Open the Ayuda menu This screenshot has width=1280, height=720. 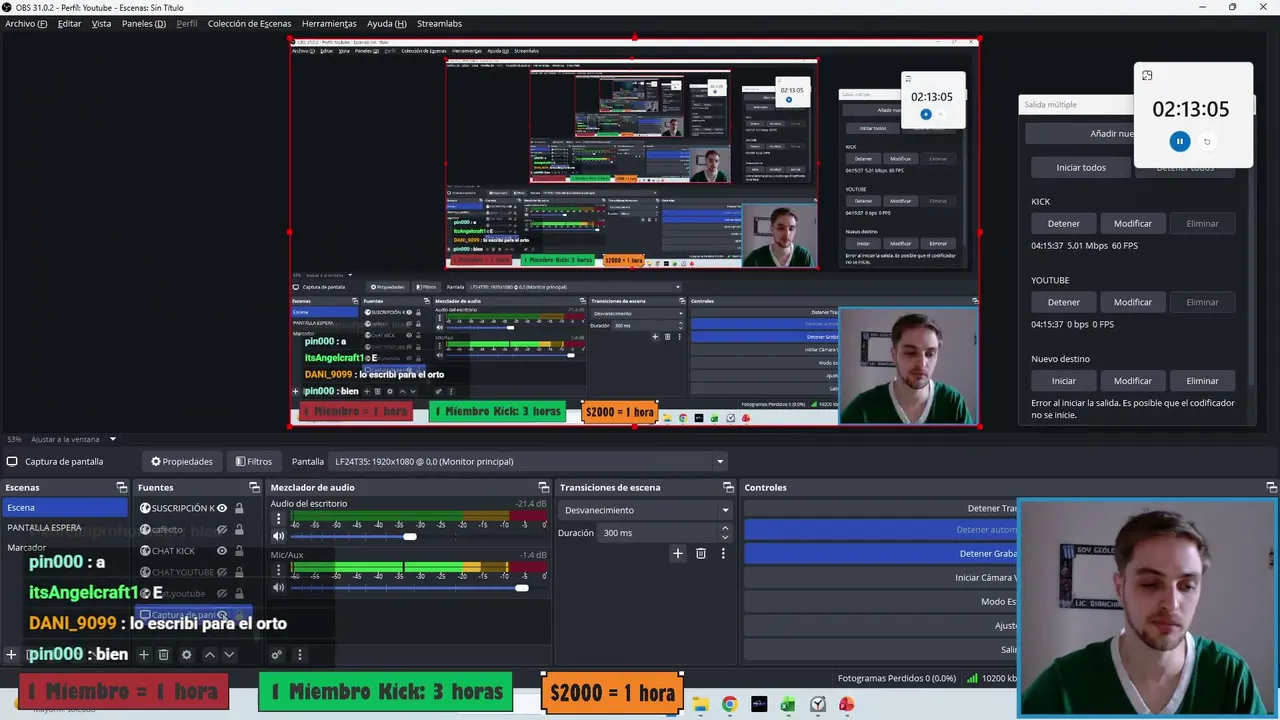click(386, 23)
